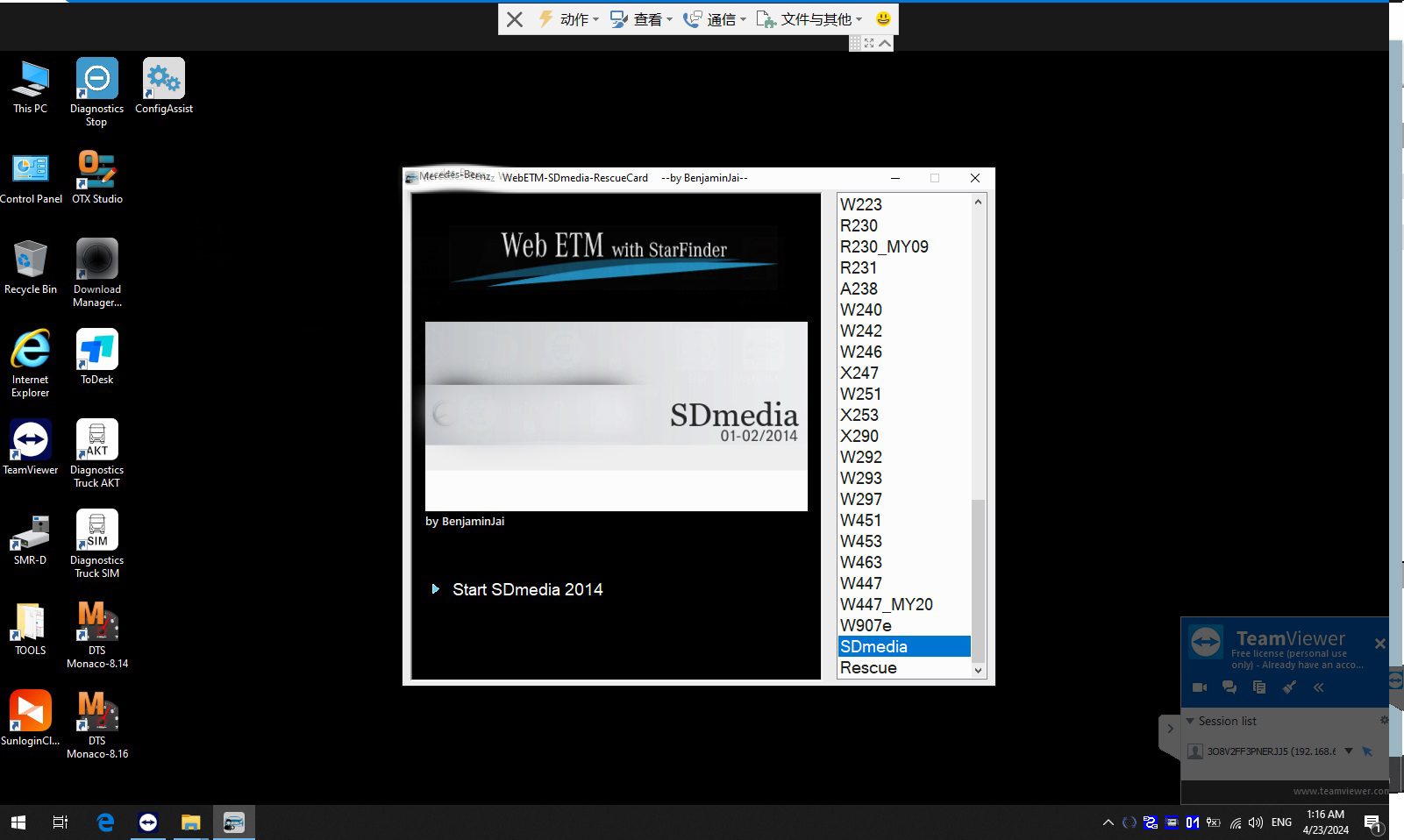Viewport: 1404px width, 840px height.
Task: Open the www.teamviewer.com link
Action: click(x=1340, y=791)
